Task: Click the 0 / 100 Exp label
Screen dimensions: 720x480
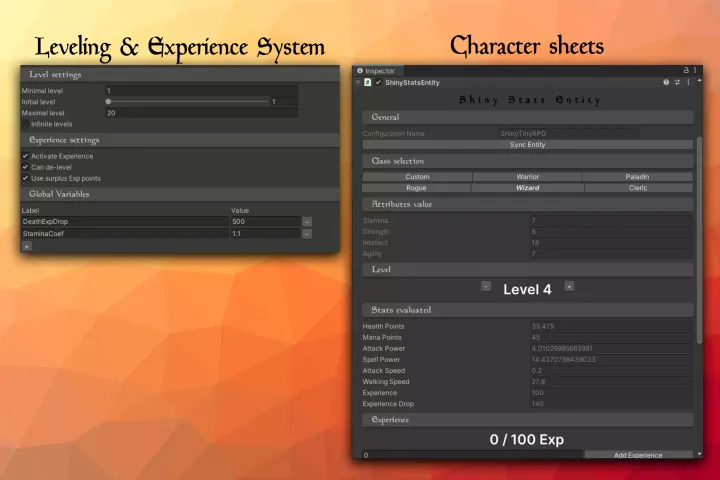Action: click(527, 440)
